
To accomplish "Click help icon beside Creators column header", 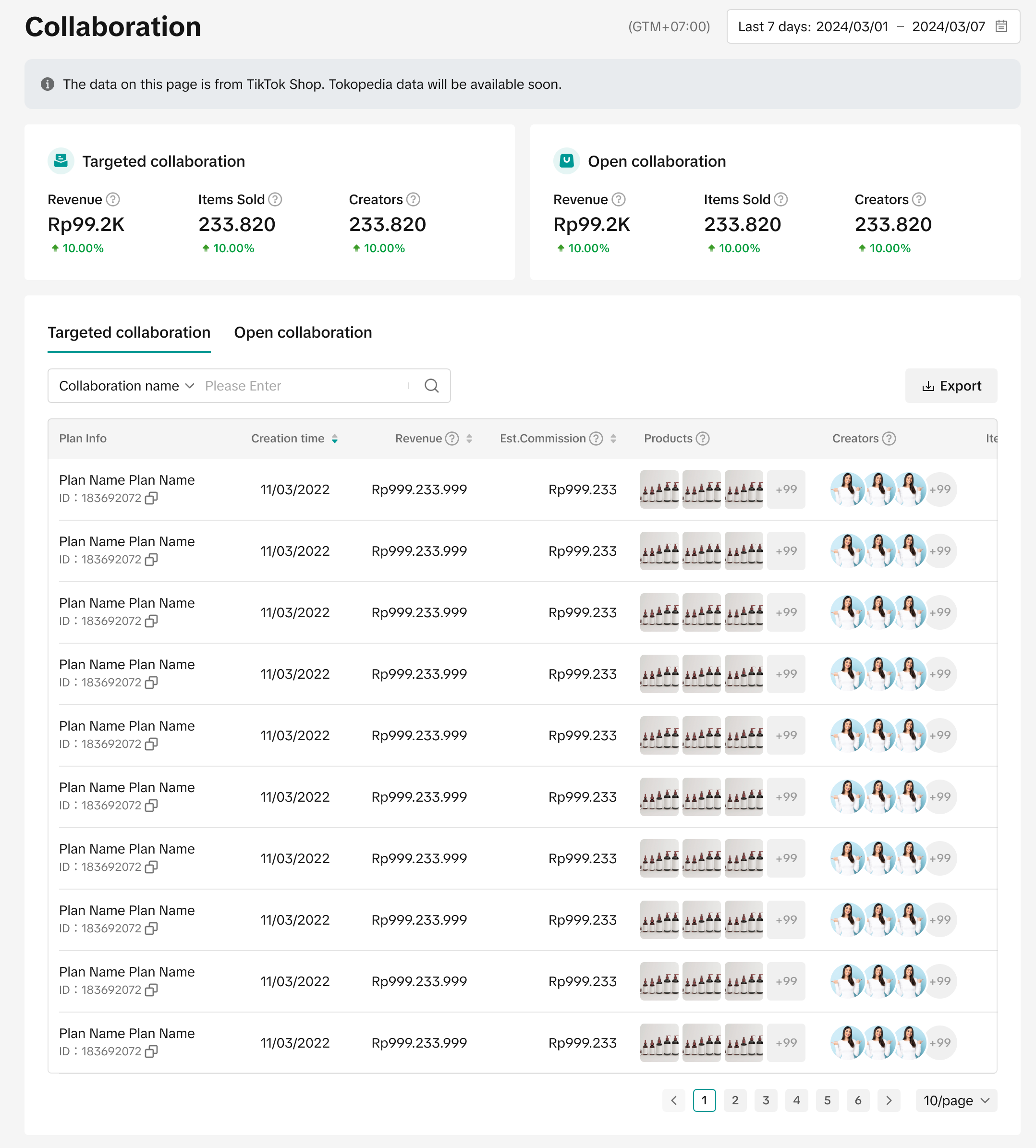I will pyautogui.click(x=889, y=438).
